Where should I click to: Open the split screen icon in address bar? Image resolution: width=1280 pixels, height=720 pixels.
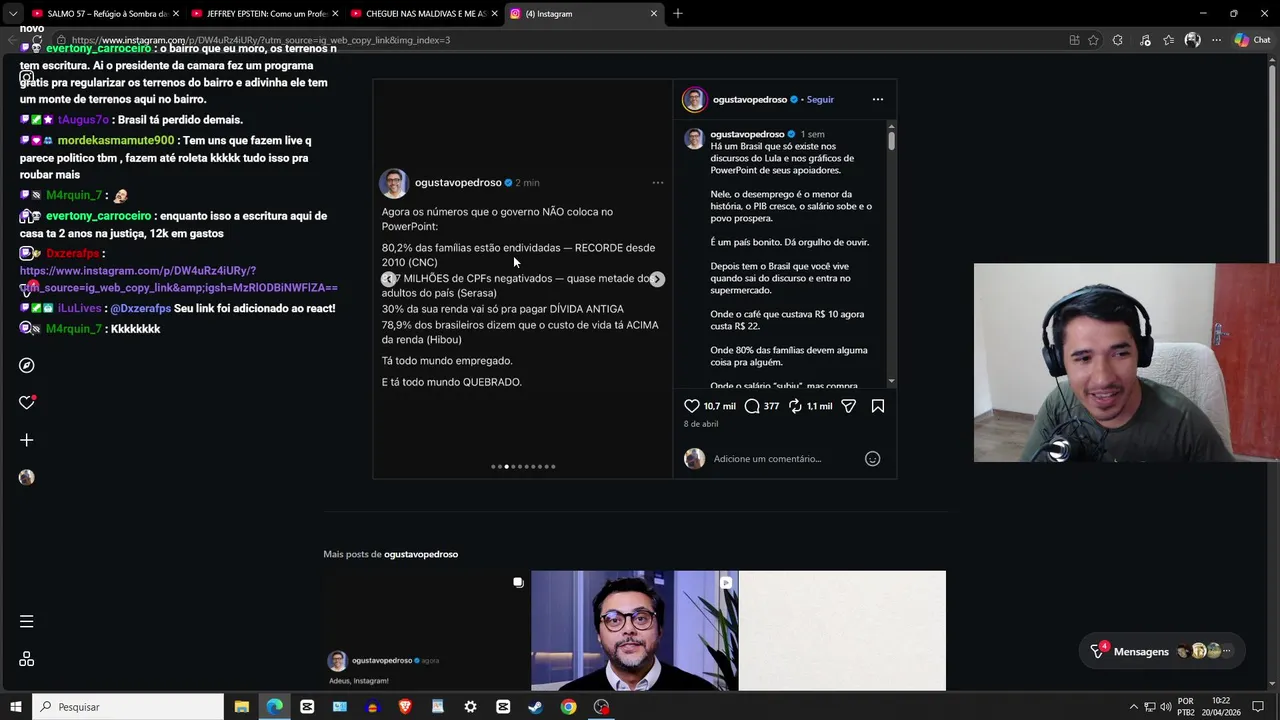[1074, 40]
